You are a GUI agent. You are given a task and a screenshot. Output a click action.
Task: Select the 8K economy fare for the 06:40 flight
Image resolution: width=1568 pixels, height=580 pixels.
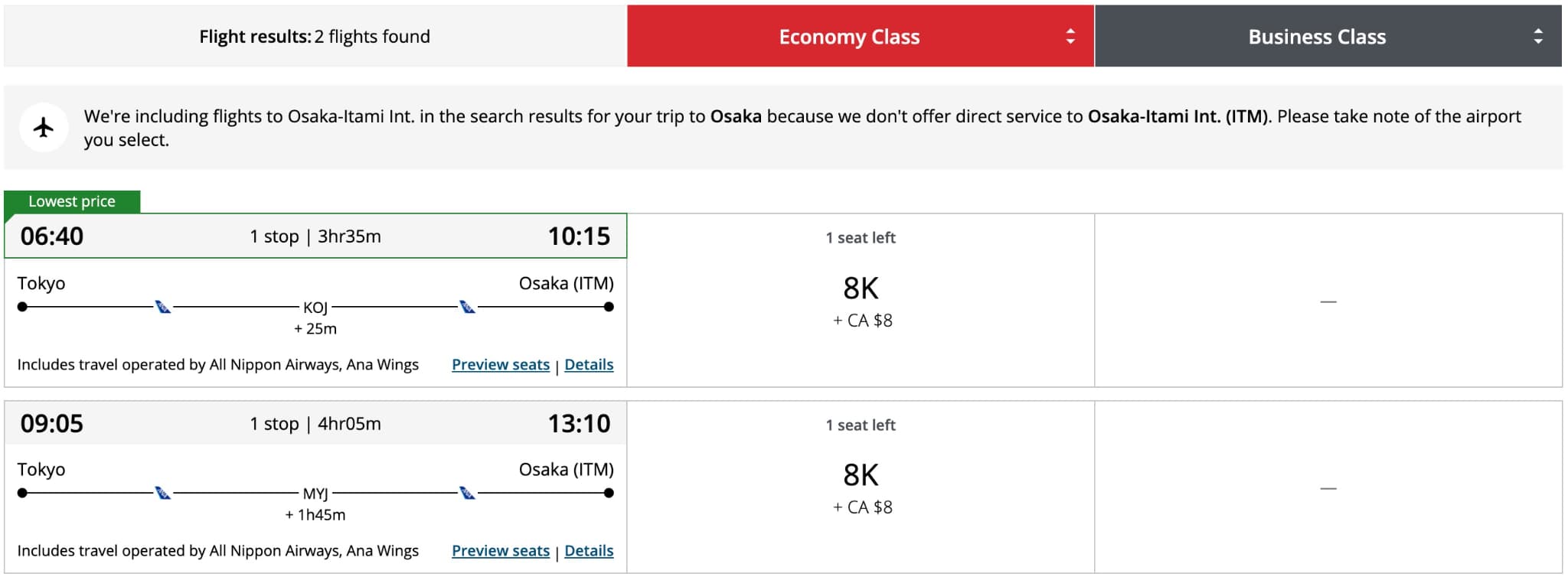click(x=861, y=300)
